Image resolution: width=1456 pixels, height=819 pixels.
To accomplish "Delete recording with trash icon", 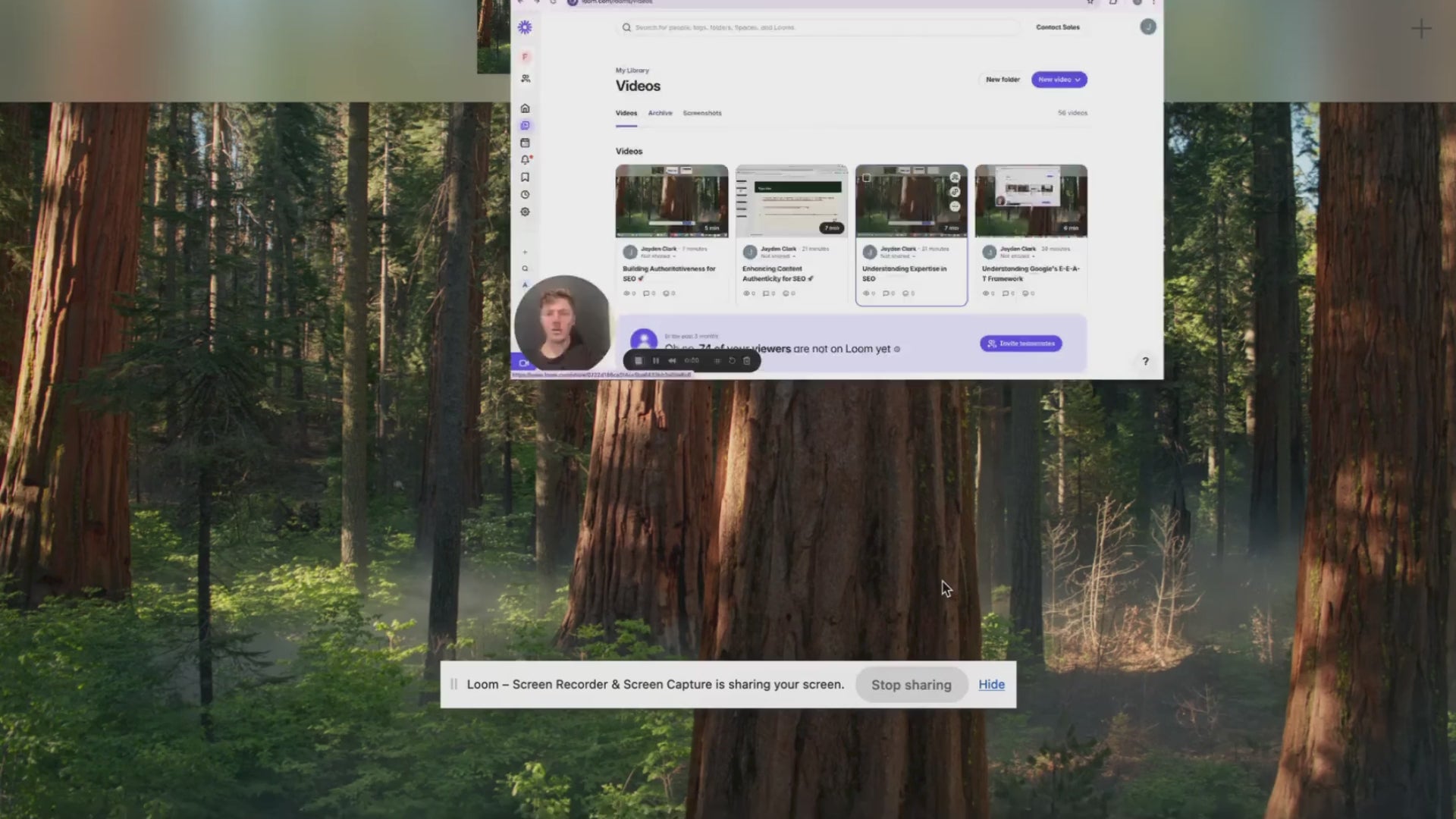I will (x=747, y=361).
